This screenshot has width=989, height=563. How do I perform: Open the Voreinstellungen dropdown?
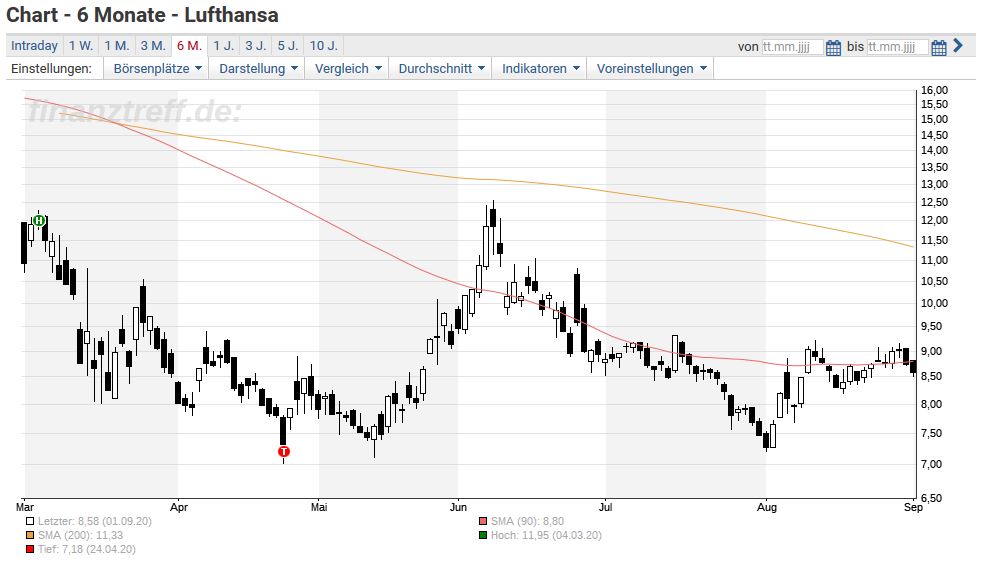point(651,69)
